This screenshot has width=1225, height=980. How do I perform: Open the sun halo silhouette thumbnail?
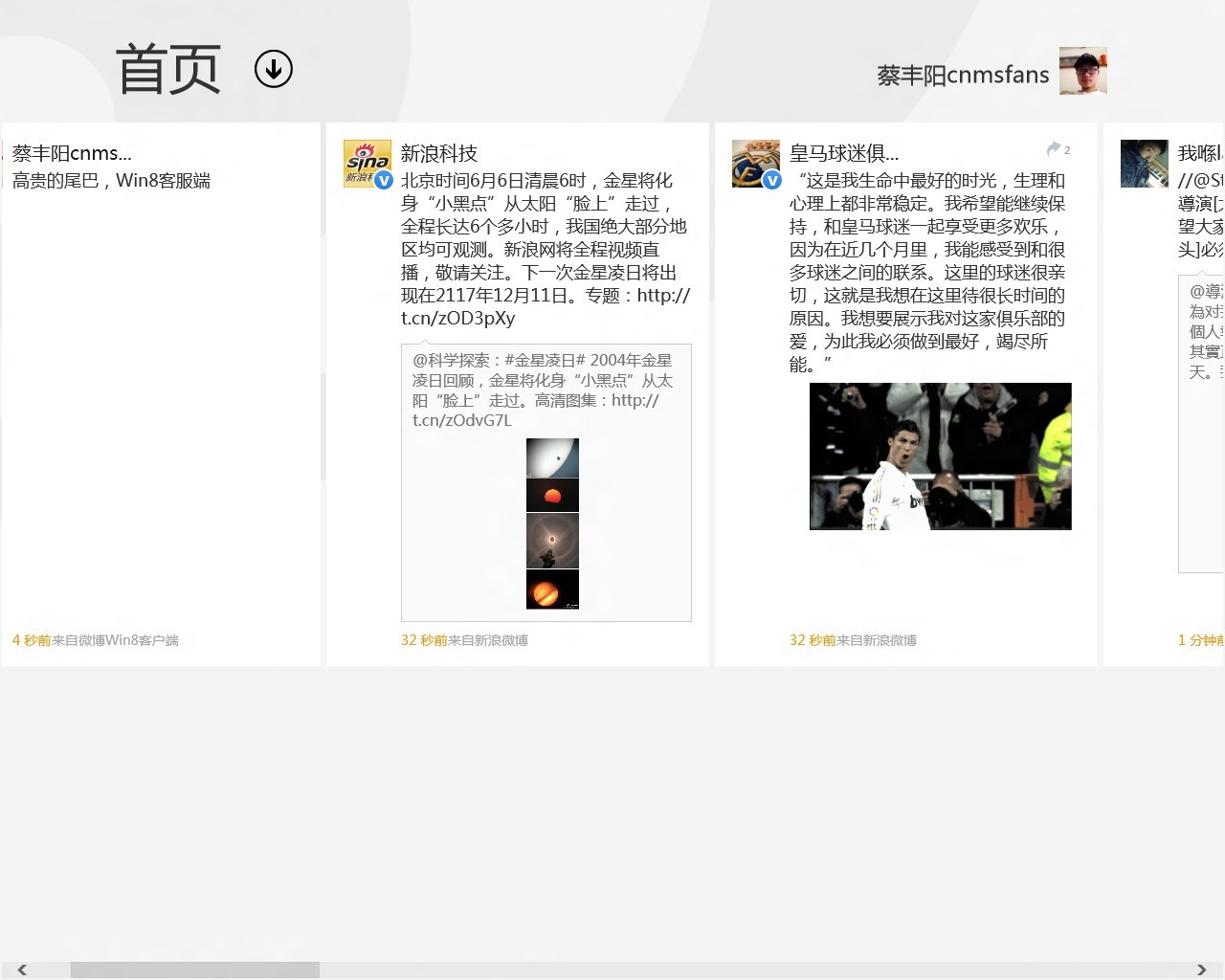point(552,541)
